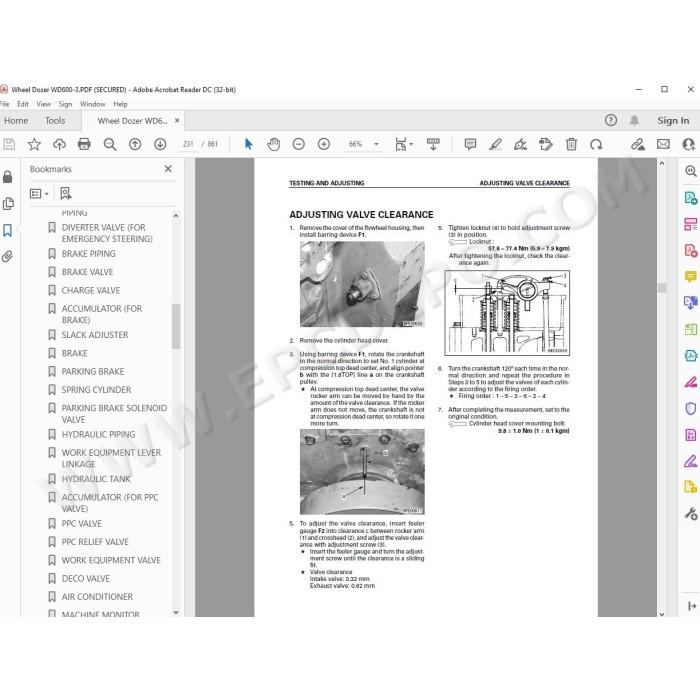Viewport: 700px width, 700px height.
Task: Add bookmark star icon in toolbar
Action: [34, 144]
